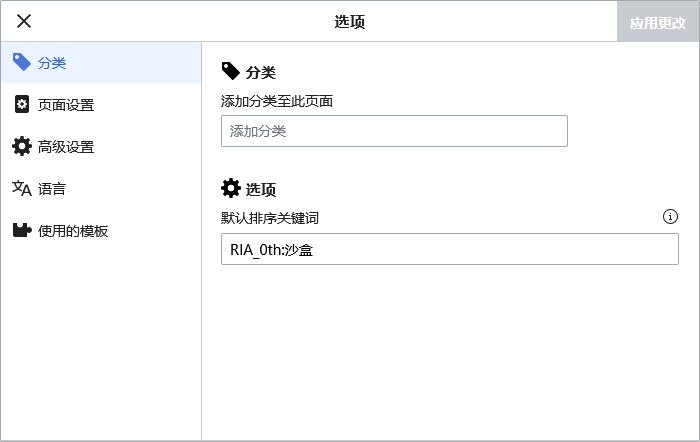This screenshot has height=442, width=700.
Task: Click the 应用更改 button
Action: coord(657,22)
